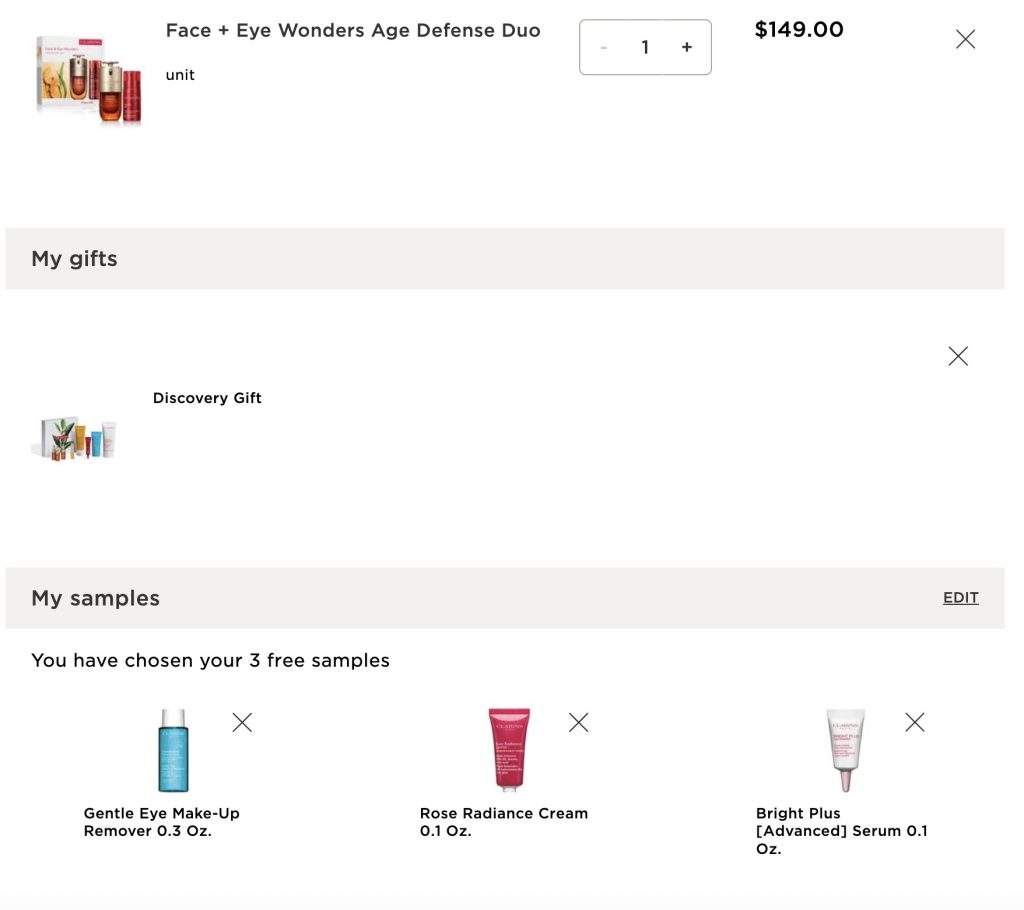Remove Gentle Eye Make-Up Remover sample
1024x910 pixels.
[x=242, y=722]
